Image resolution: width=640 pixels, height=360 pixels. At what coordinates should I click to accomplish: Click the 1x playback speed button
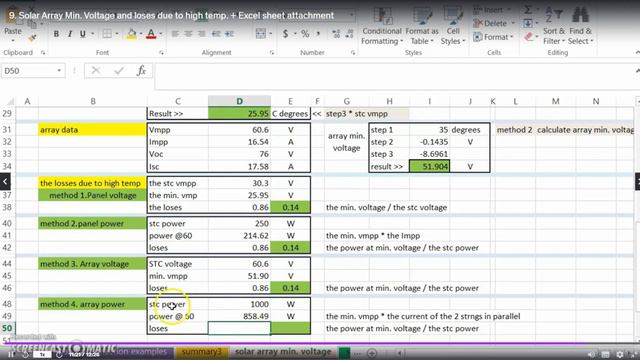pos(42,355)
